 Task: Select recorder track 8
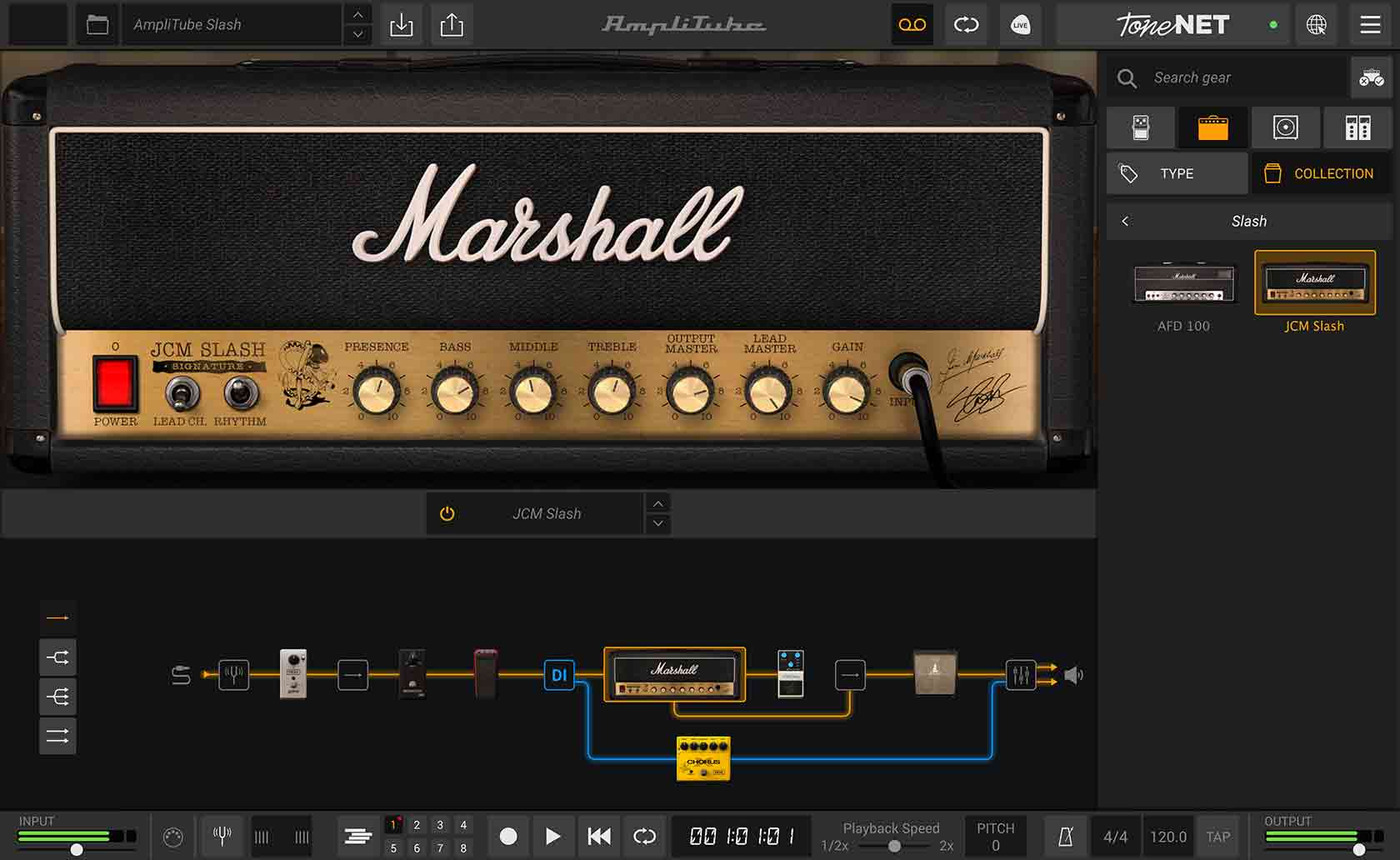(463, 847)
